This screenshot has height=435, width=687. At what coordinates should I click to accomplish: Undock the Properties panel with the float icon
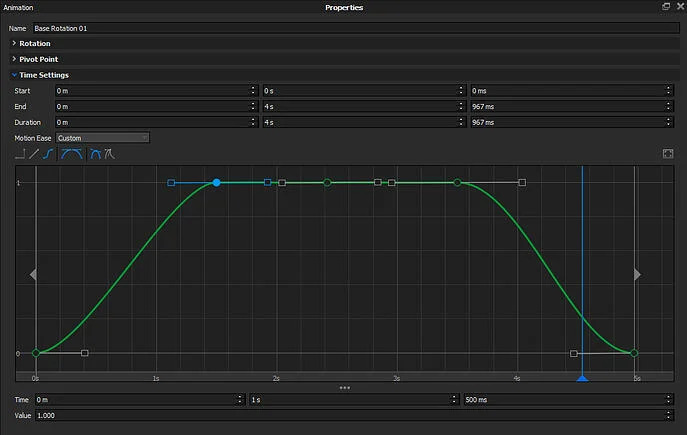pyautogui.click(x=666, y=7)
